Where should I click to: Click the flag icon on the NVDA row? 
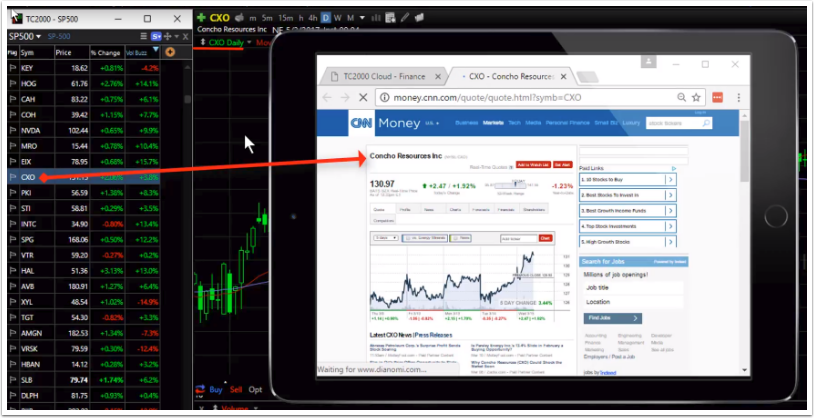click(12, 130)
